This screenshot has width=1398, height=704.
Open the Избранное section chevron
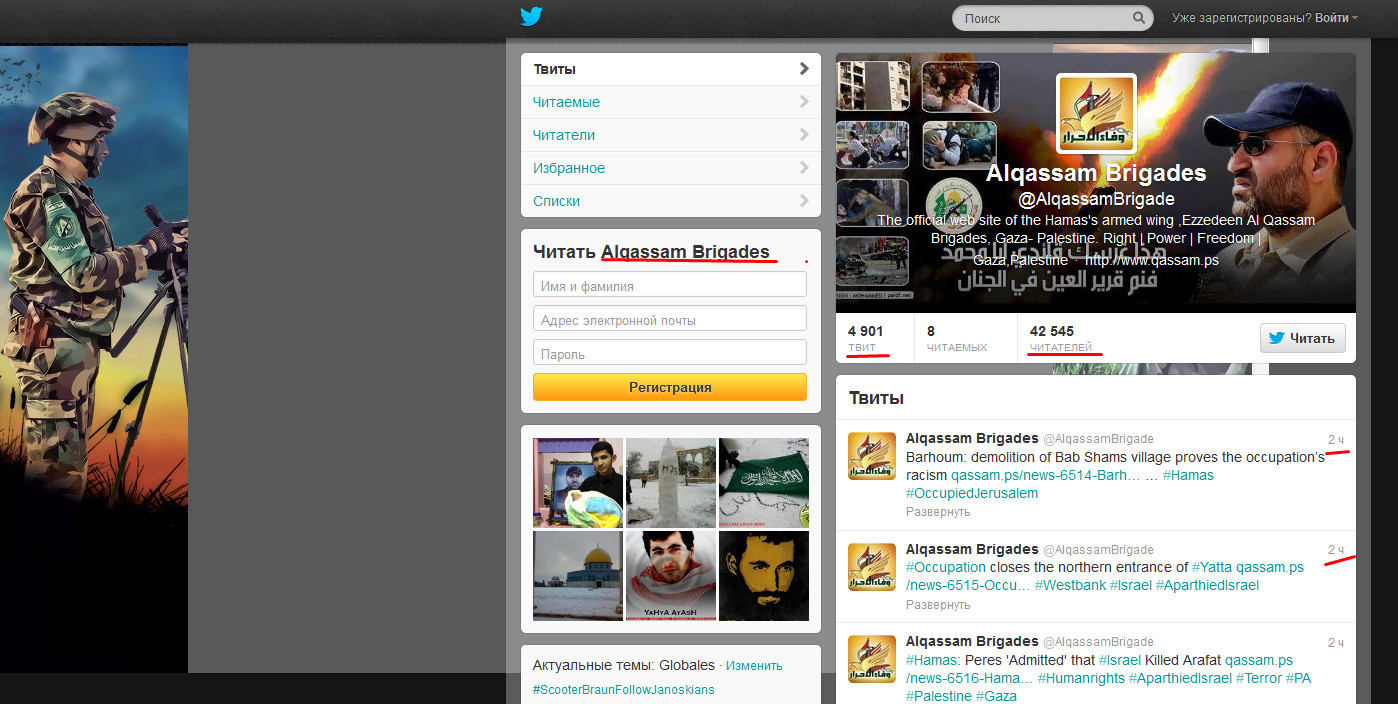pos(804,168)
